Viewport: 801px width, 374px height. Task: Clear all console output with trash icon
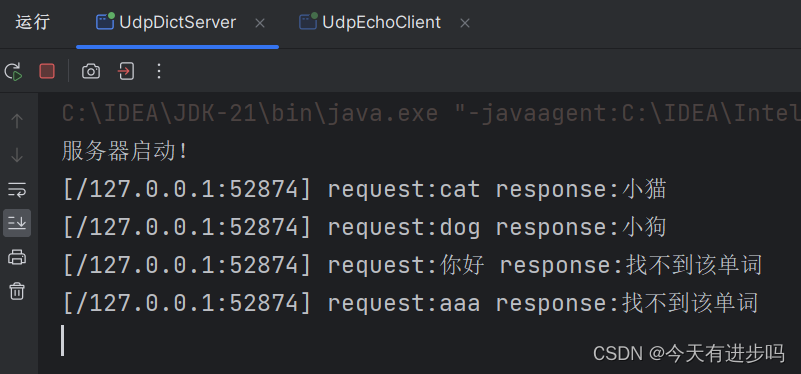pos(17,291)
